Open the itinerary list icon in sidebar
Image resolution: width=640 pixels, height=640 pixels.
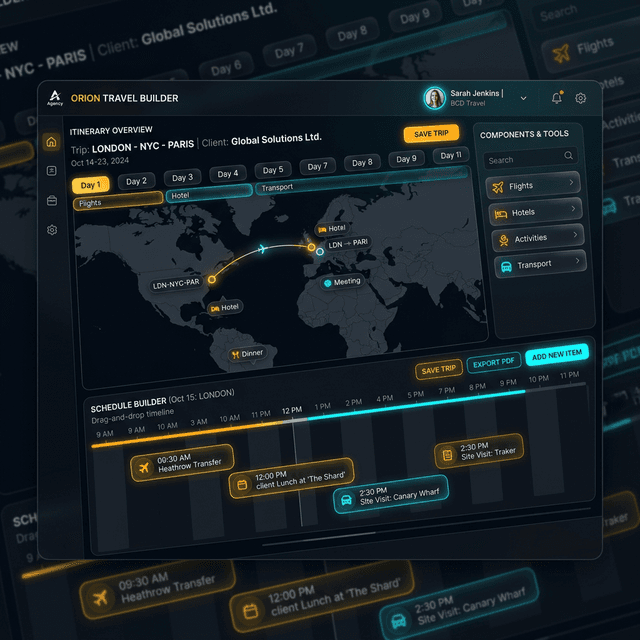(51, 171)
